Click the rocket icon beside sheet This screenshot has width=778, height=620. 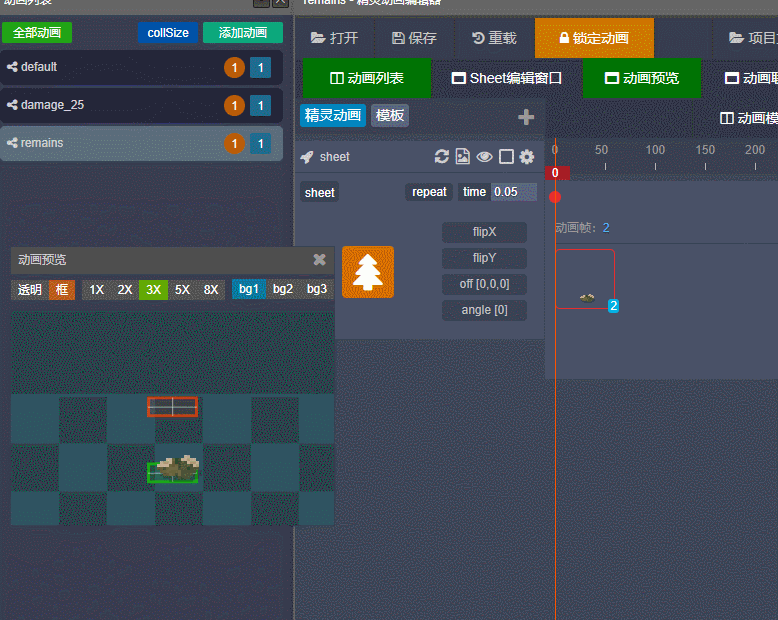(307, 157)
